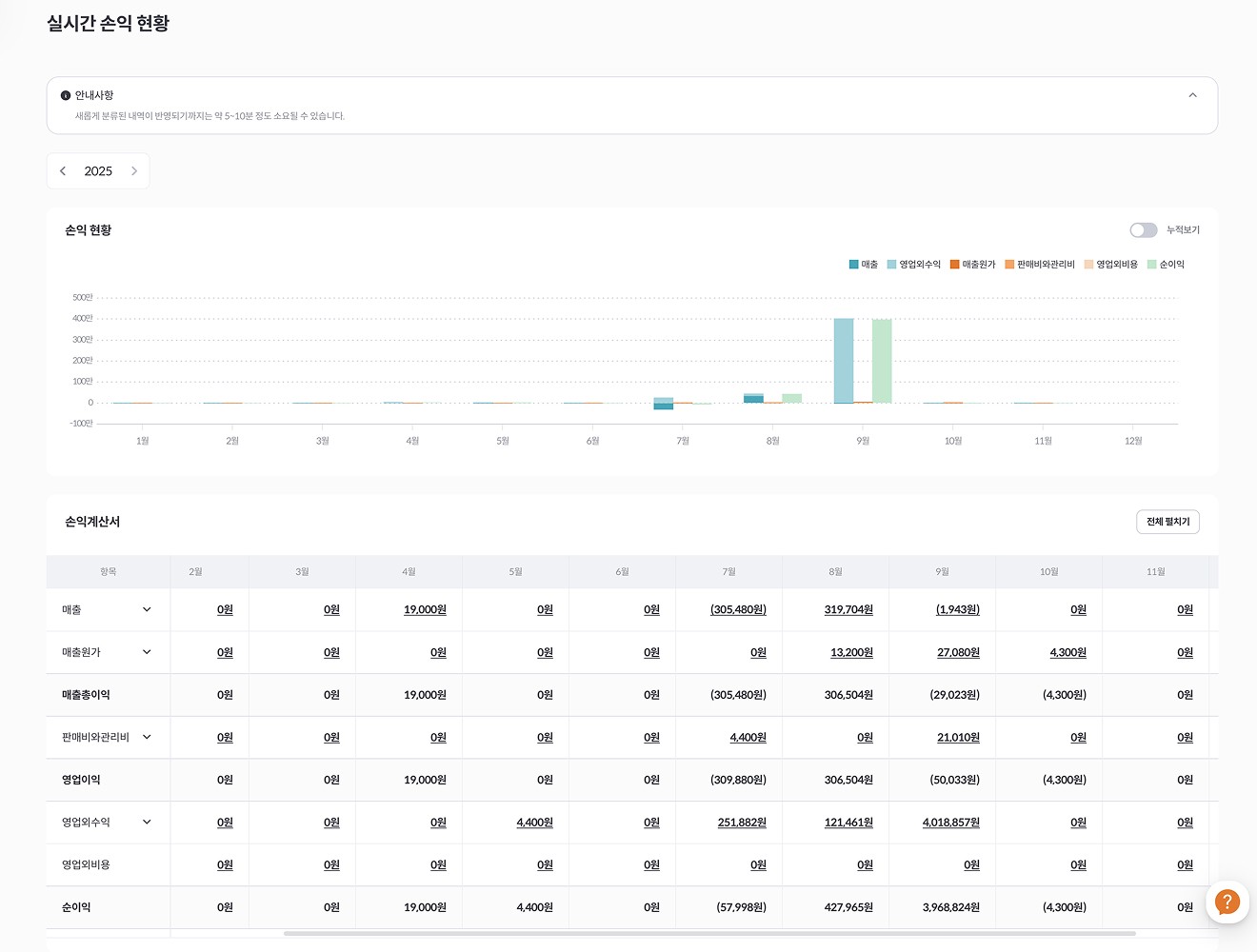Click the 영업외비용 row label
The image size is (1257, 952).
click(x=86, y=864)
